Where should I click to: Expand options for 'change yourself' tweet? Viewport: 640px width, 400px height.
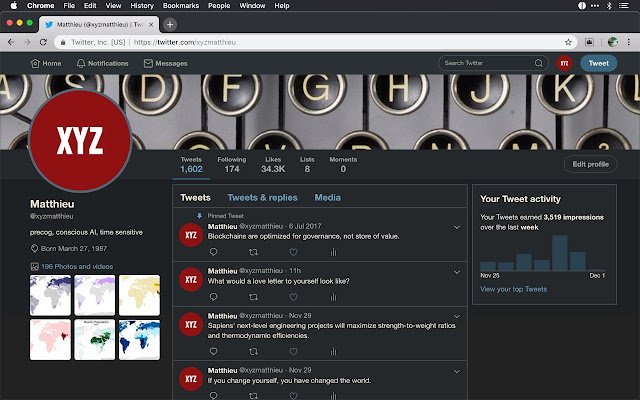point(457,371)
